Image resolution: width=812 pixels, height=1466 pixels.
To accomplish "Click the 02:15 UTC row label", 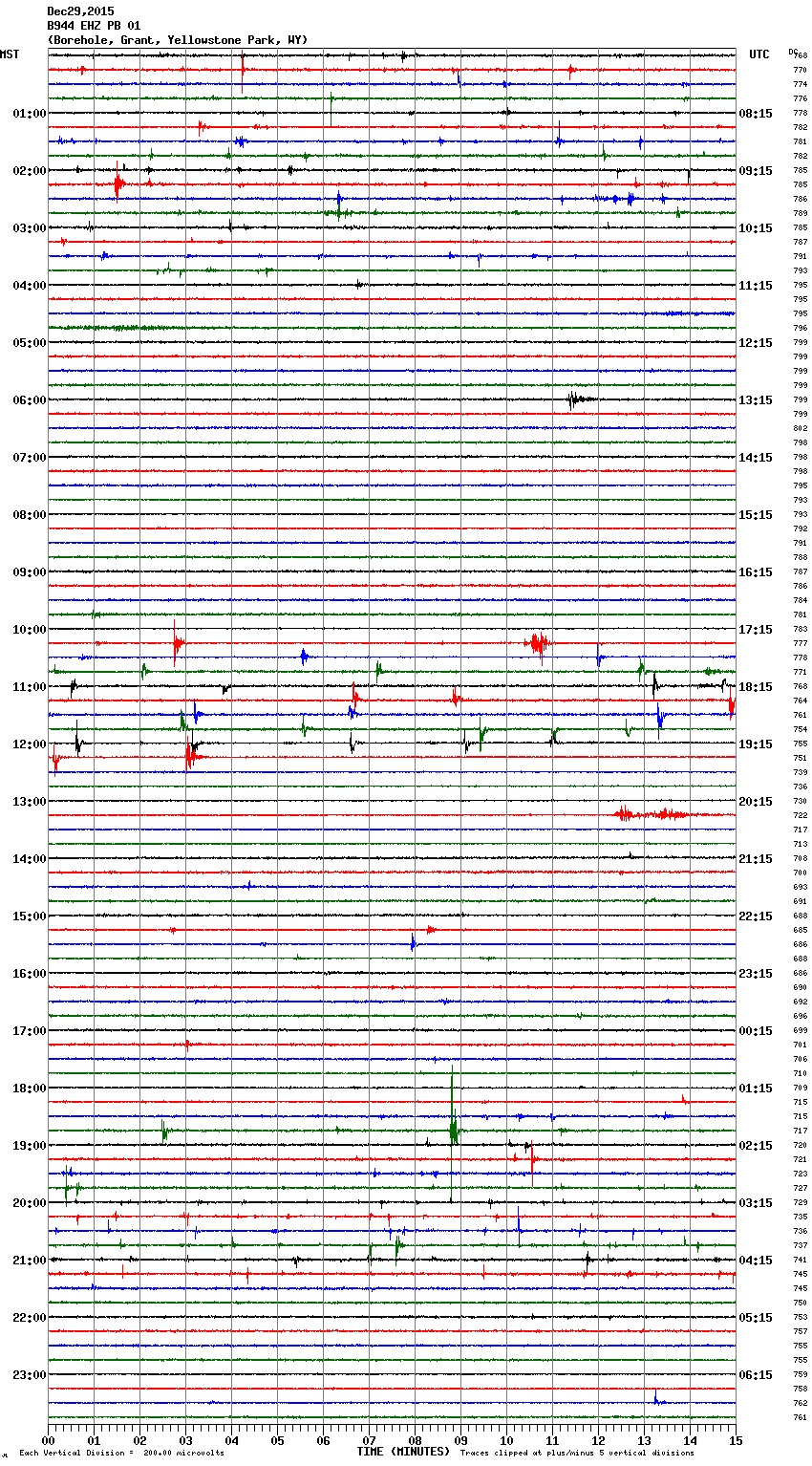I will [x=756, y=1146].
